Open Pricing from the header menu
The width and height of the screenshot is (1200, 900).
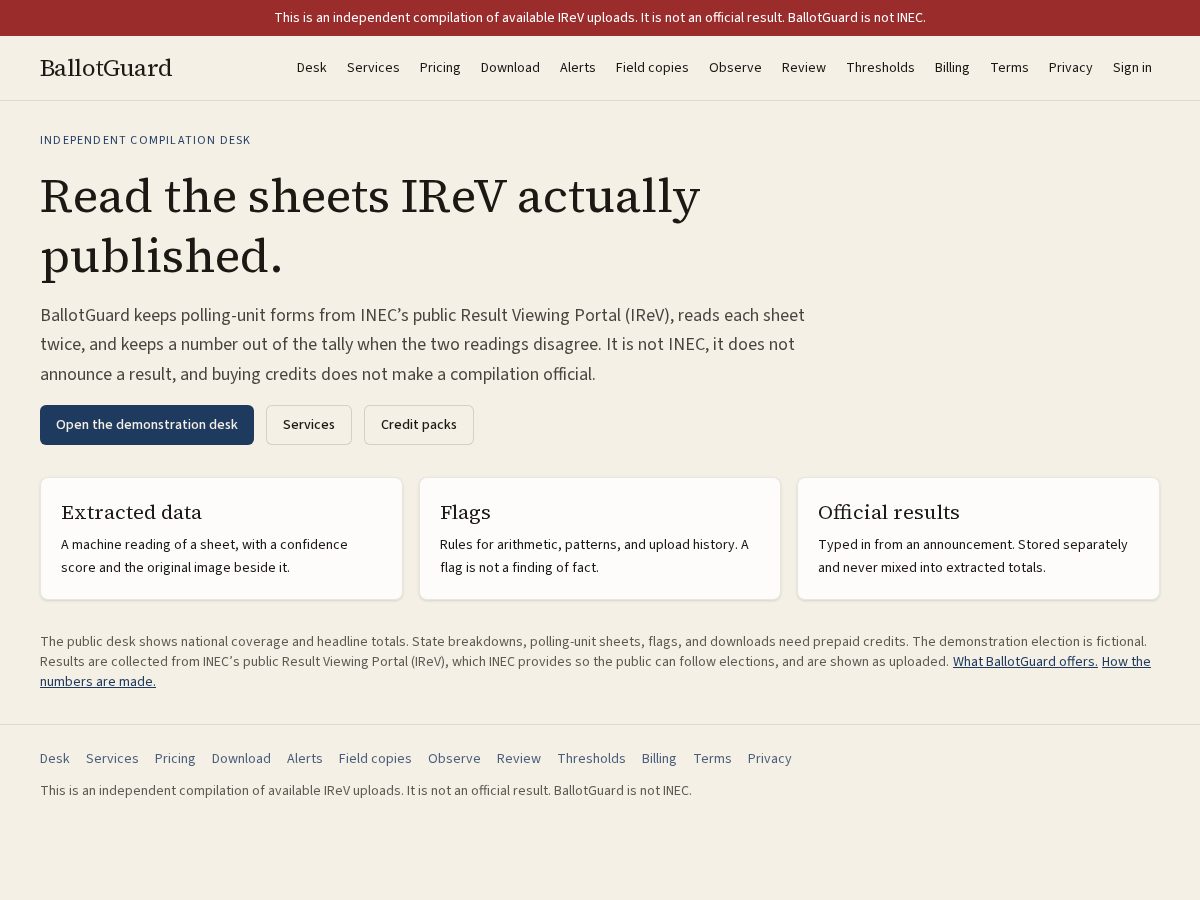[x=440, y=67]
